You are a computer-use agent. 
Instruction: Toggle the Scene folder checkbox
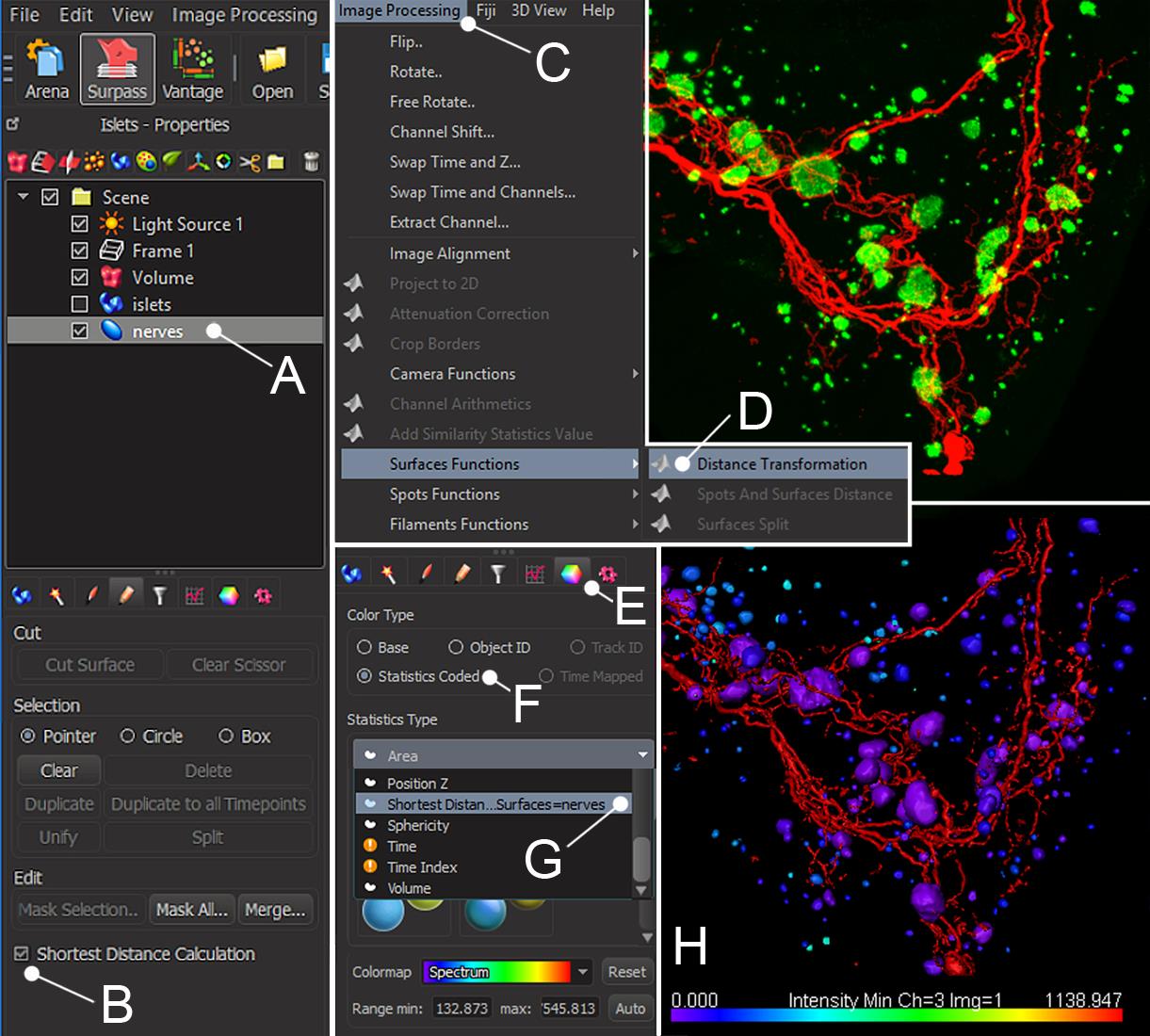click(x=51, y=197)
